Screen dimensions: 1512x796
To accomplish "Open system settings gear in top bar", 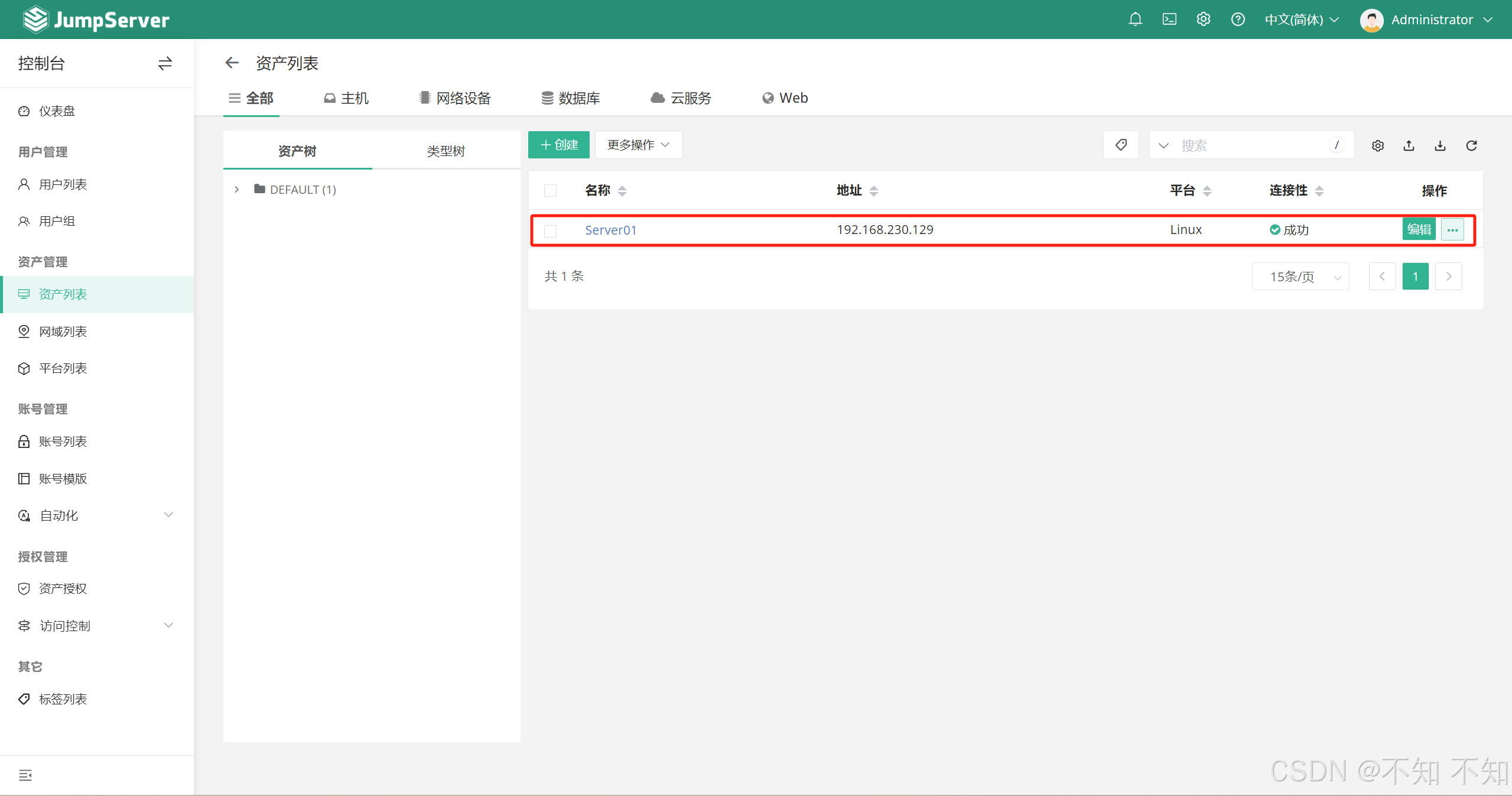I will coord(1203,20).
